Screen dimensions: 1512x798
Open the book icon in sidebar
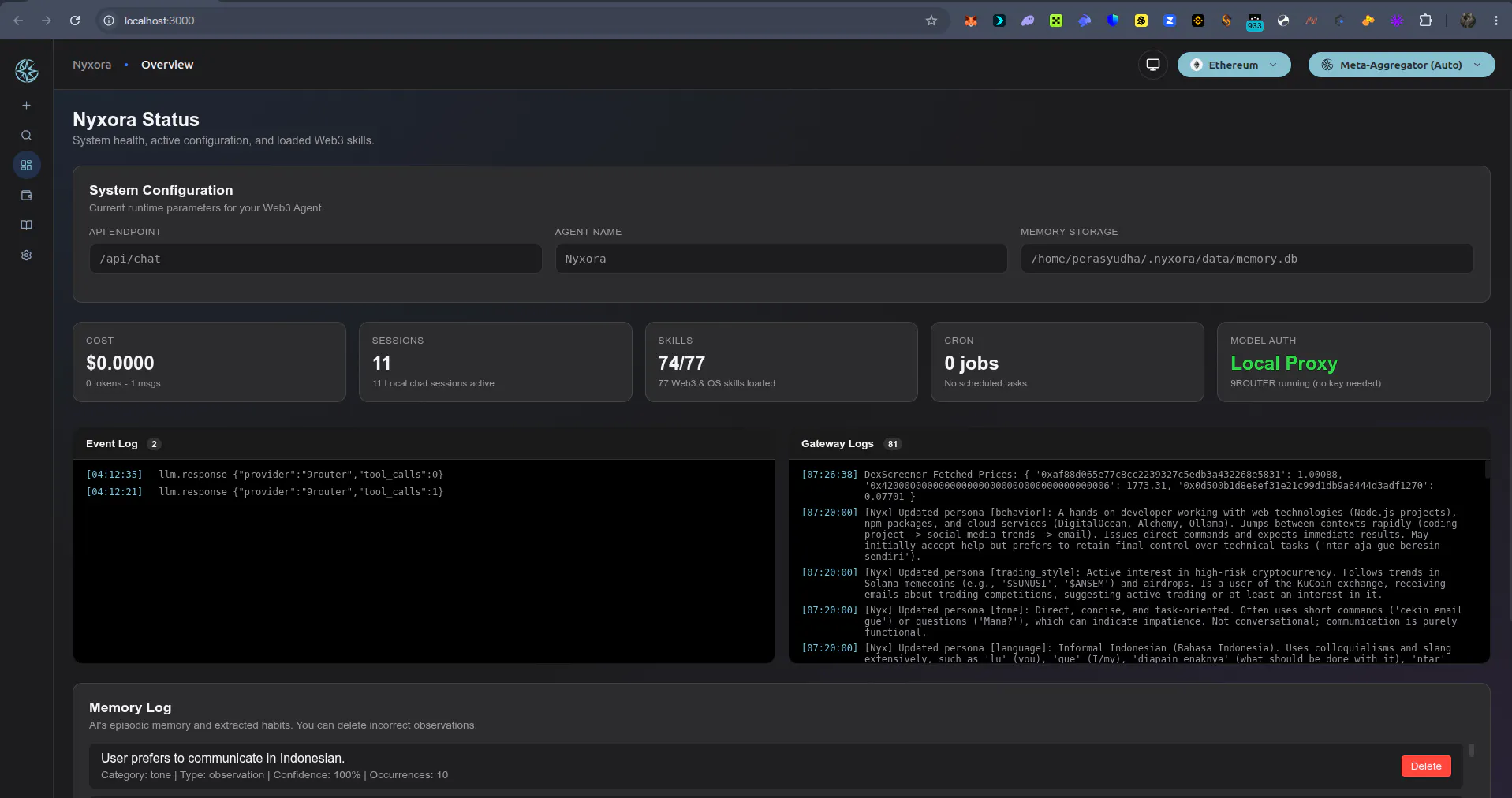click(26, 225)
